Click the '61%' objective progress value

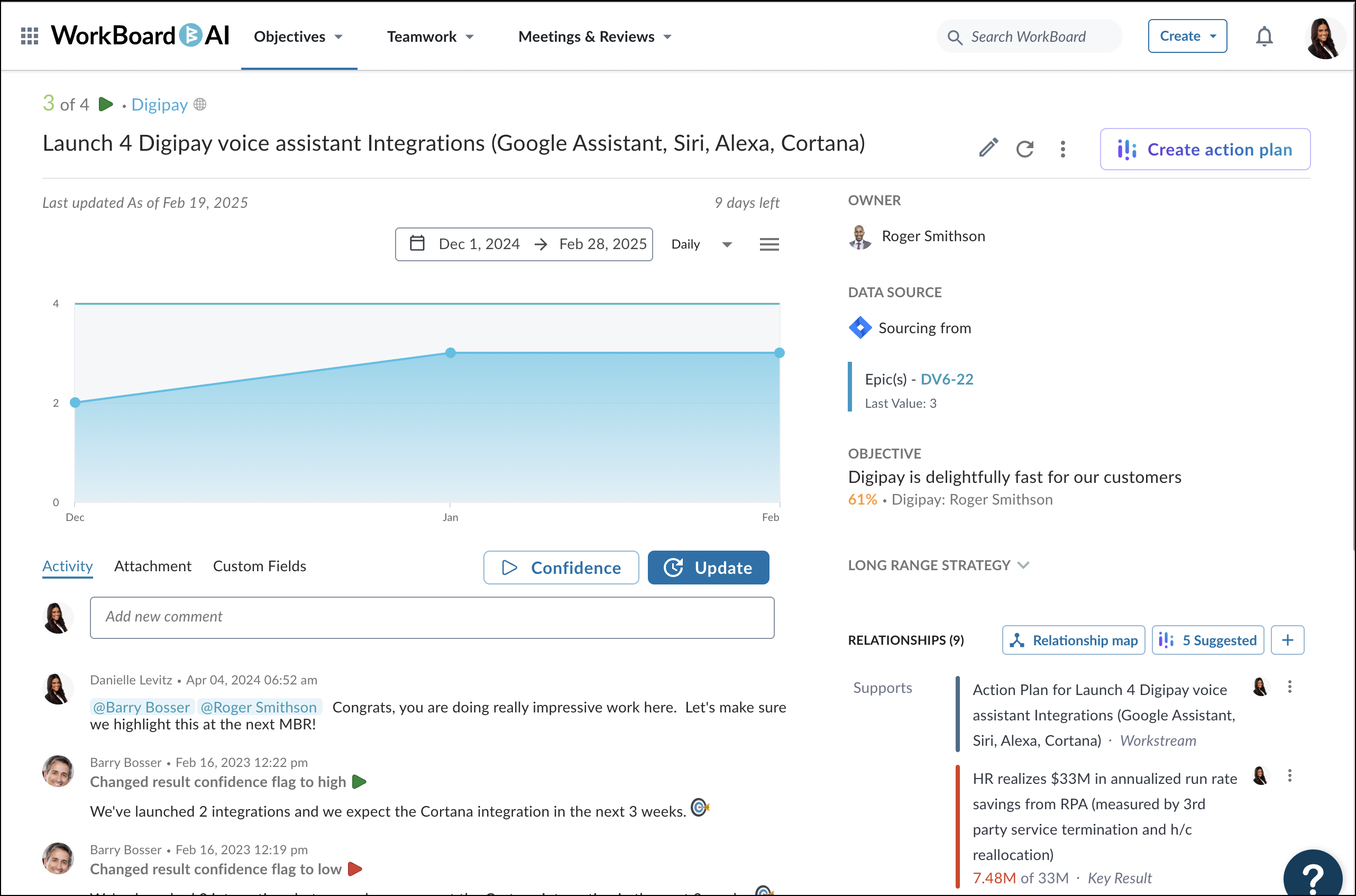click(862, 499)
